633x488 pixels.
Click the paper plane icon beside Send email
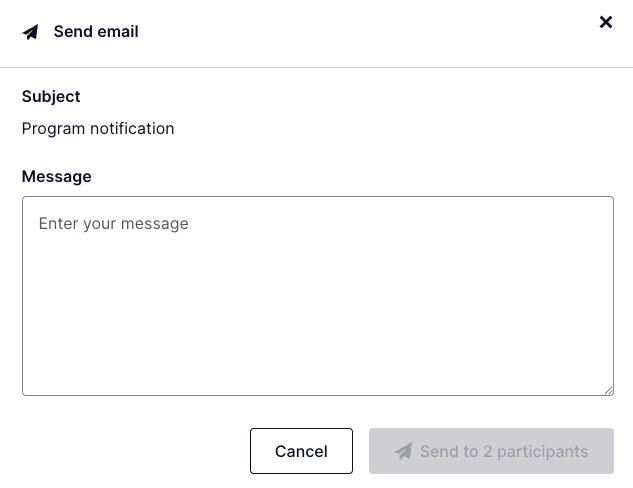pos(31,32)
